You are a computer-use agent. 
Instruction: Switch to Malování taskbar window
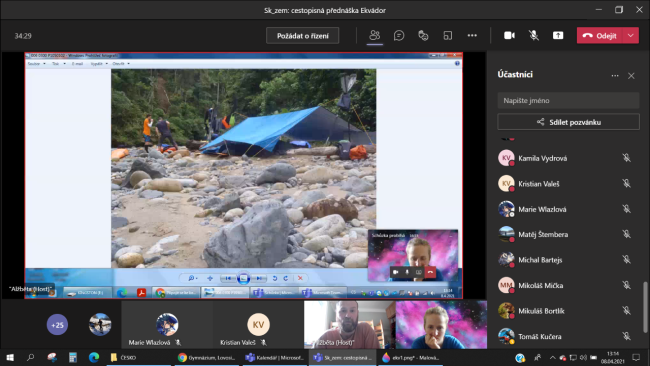pyautogui.click(x=411, y=357)
